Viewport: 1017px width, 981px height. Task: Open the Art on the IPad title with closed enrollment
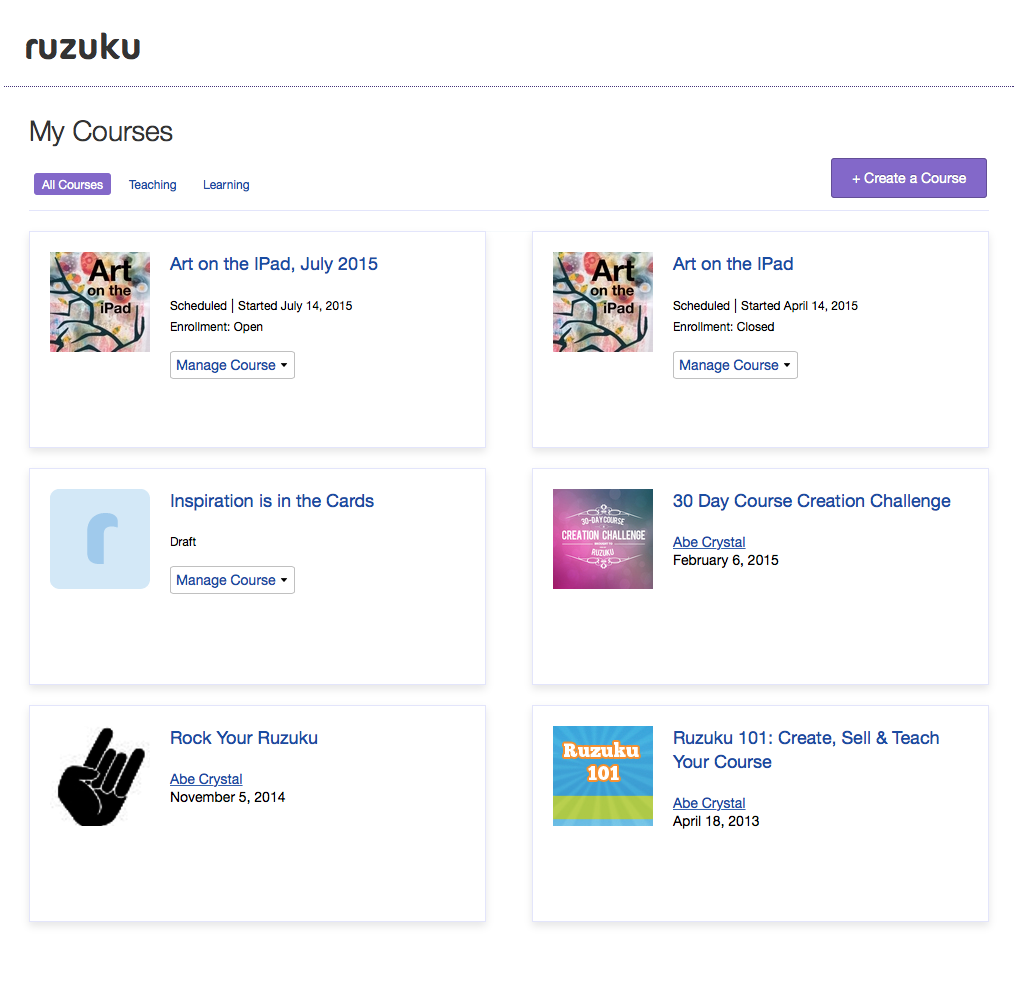(733, 263)
